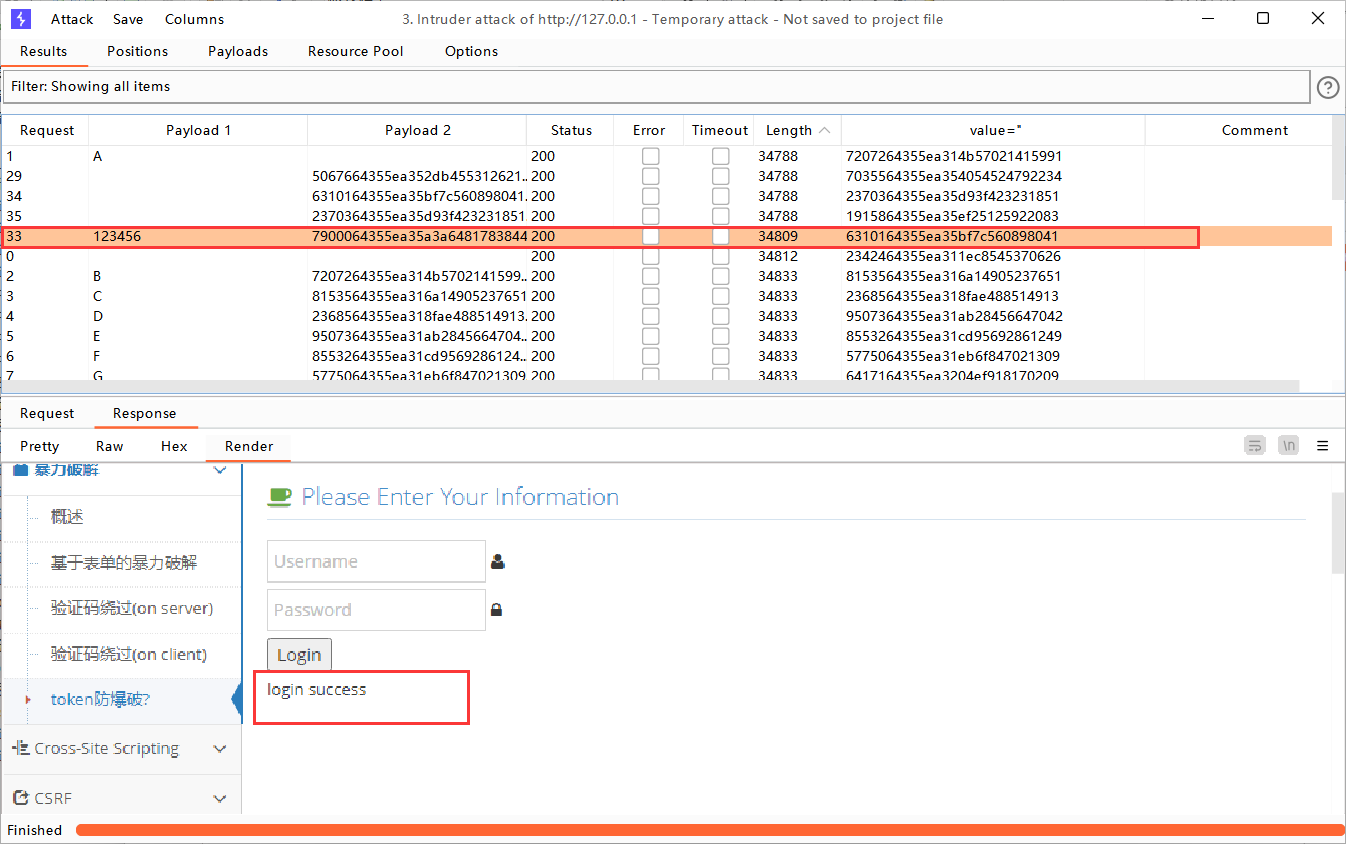Select the row with length 34812
The image size is (1346, 844).
click(667, 256)
